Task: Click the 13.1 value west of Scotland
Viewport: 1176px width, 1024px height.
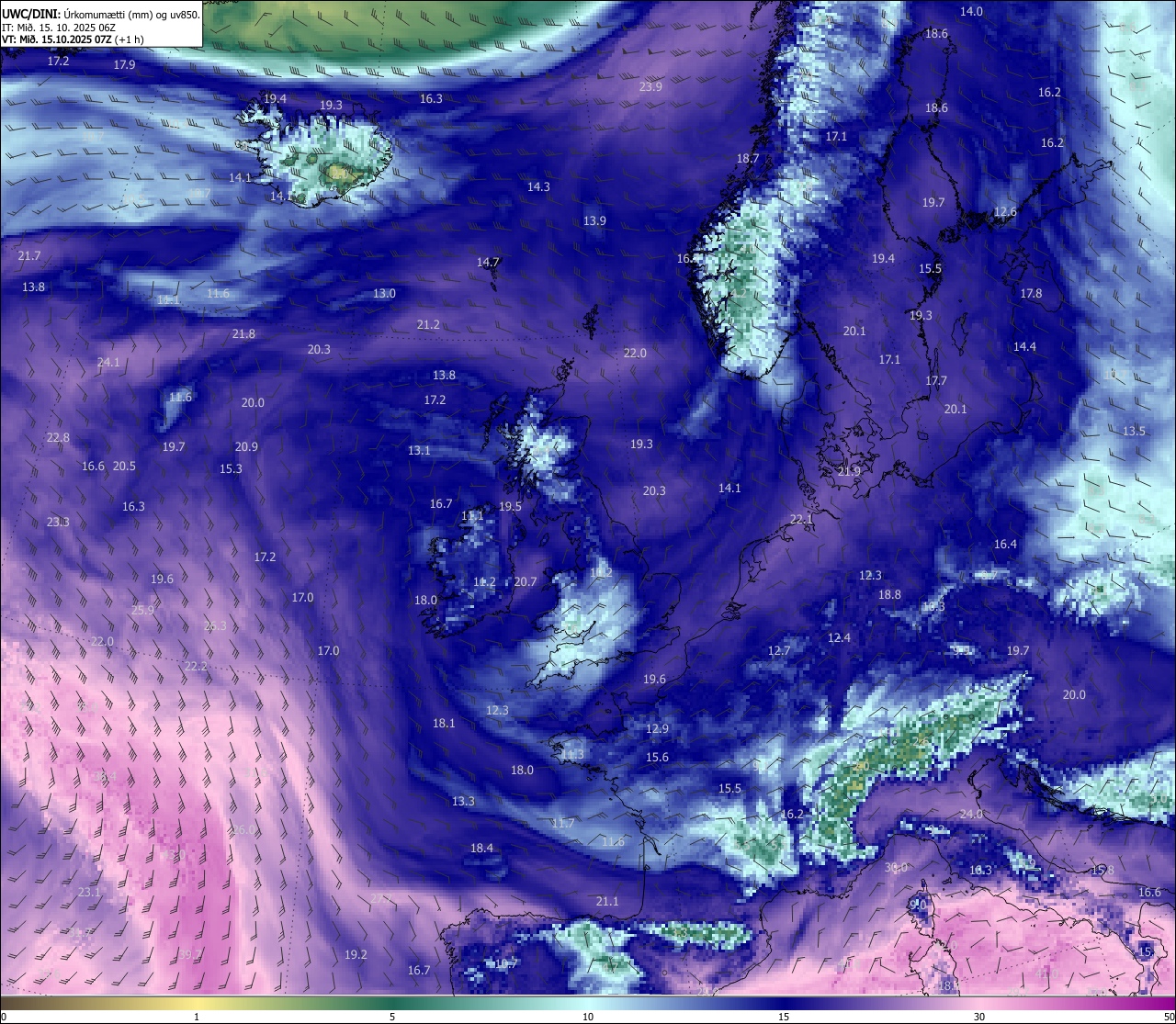Action: click(419, 450)
